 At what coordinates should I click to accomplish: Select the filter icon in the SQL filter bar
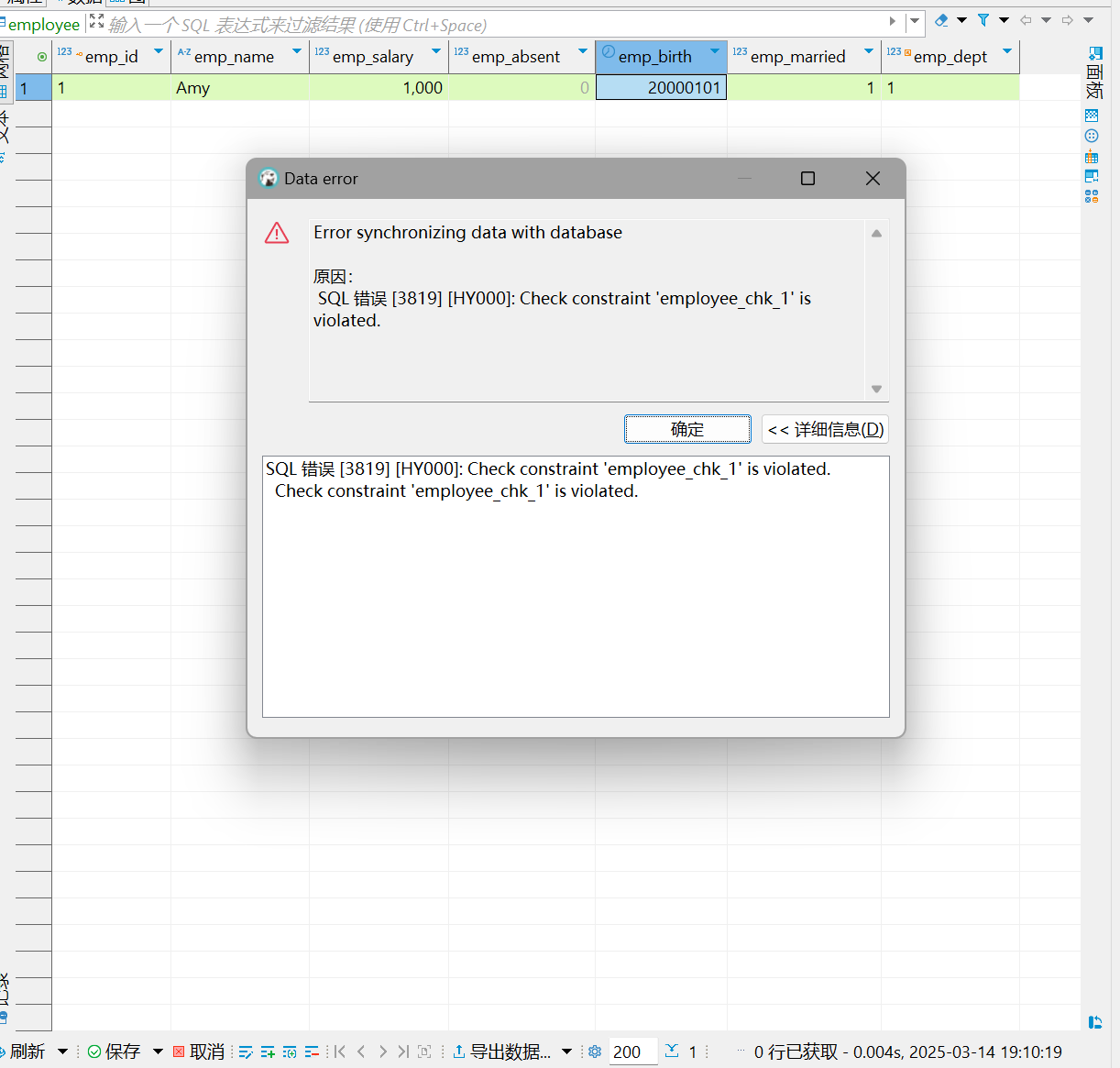(984, 19)
